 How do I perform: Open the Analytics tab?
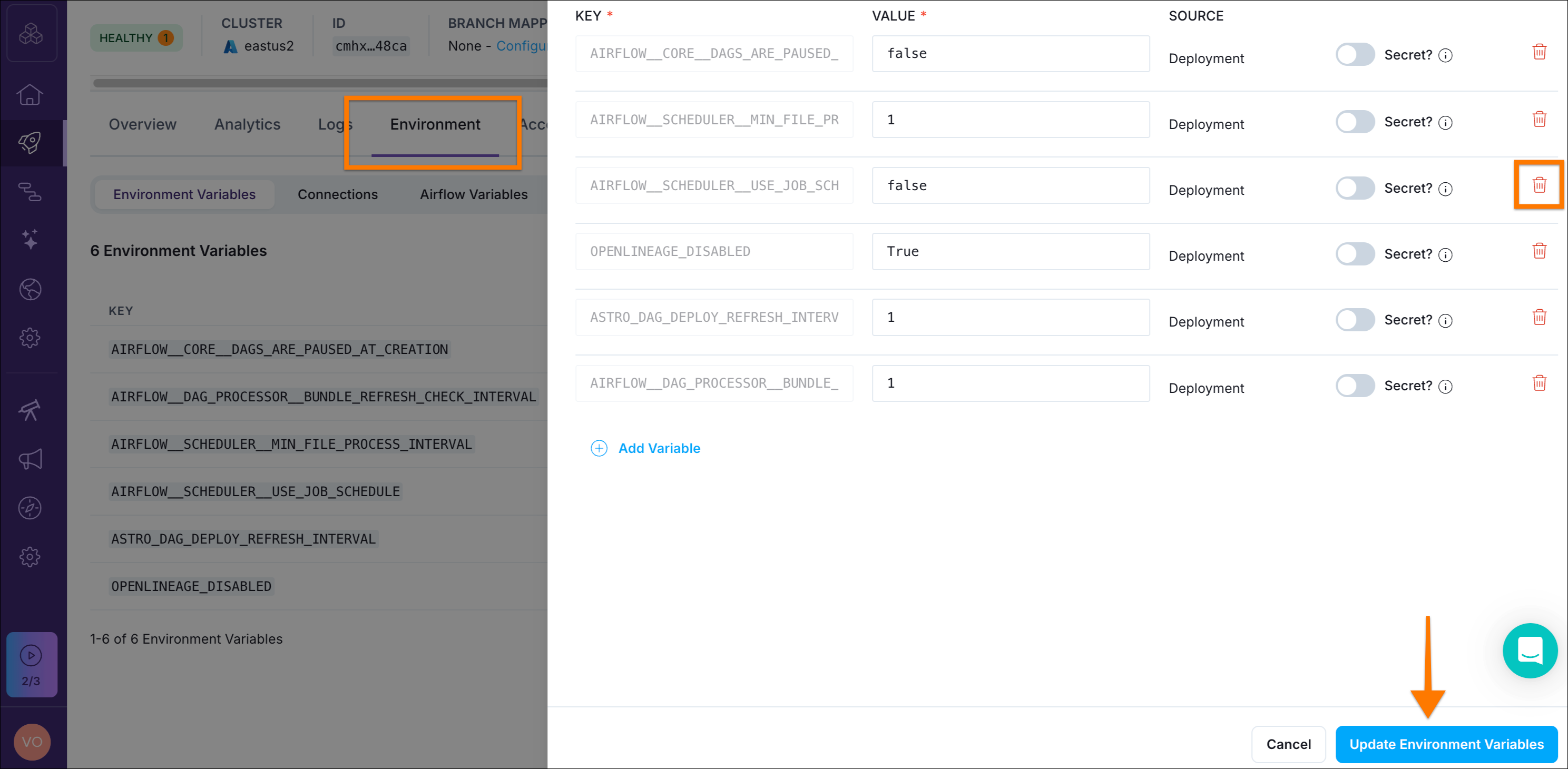247,123
